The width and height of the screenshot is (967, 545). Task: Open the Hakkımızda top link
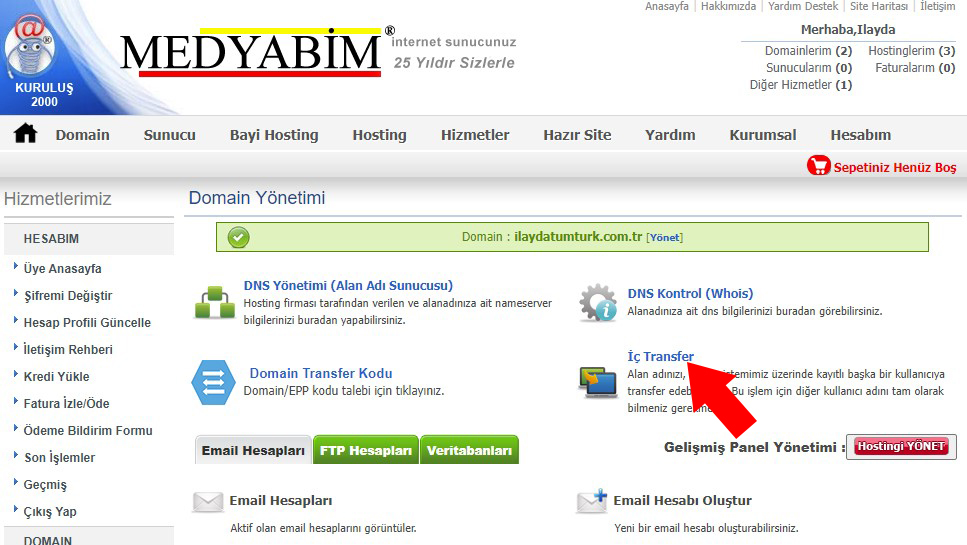pos(728,6)
